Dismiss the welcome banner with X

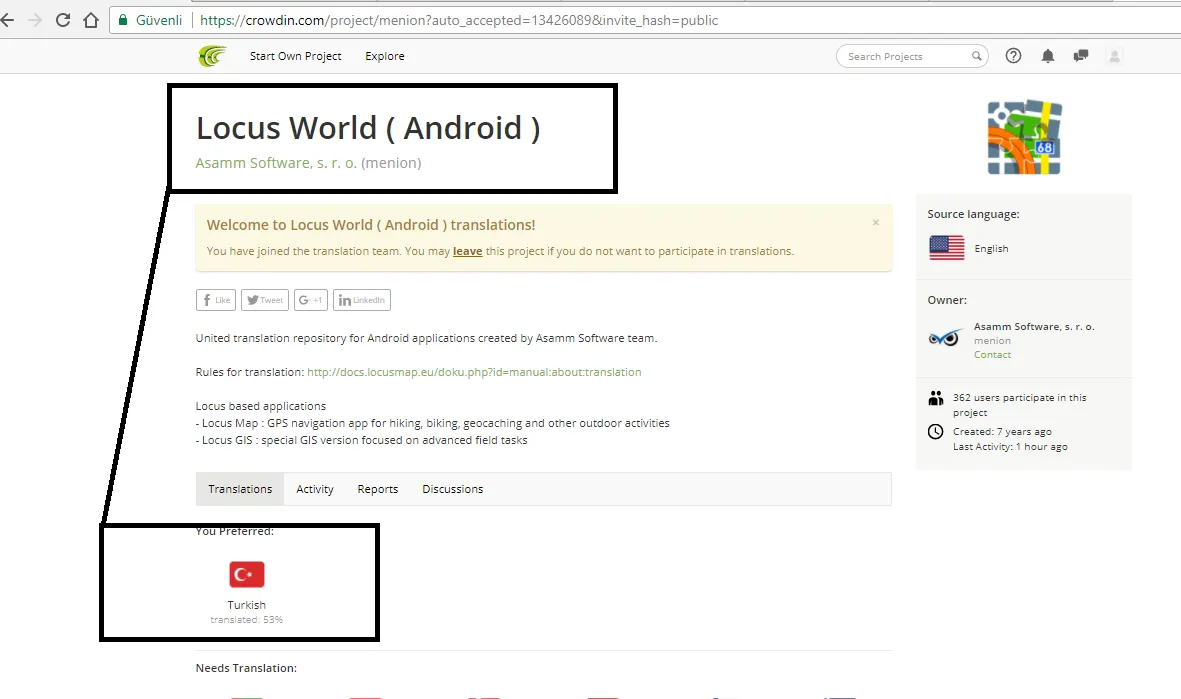876,222
